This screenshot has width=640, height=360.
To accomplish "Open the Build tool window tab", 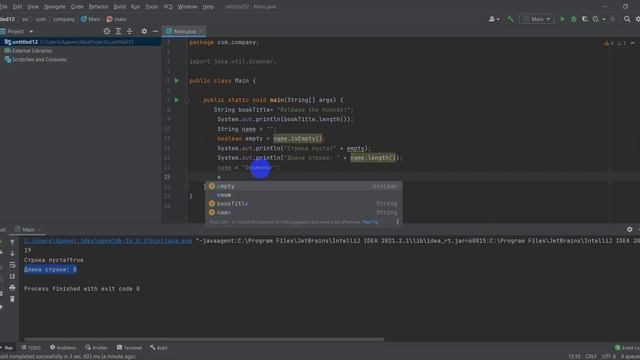I will [159, 348].
